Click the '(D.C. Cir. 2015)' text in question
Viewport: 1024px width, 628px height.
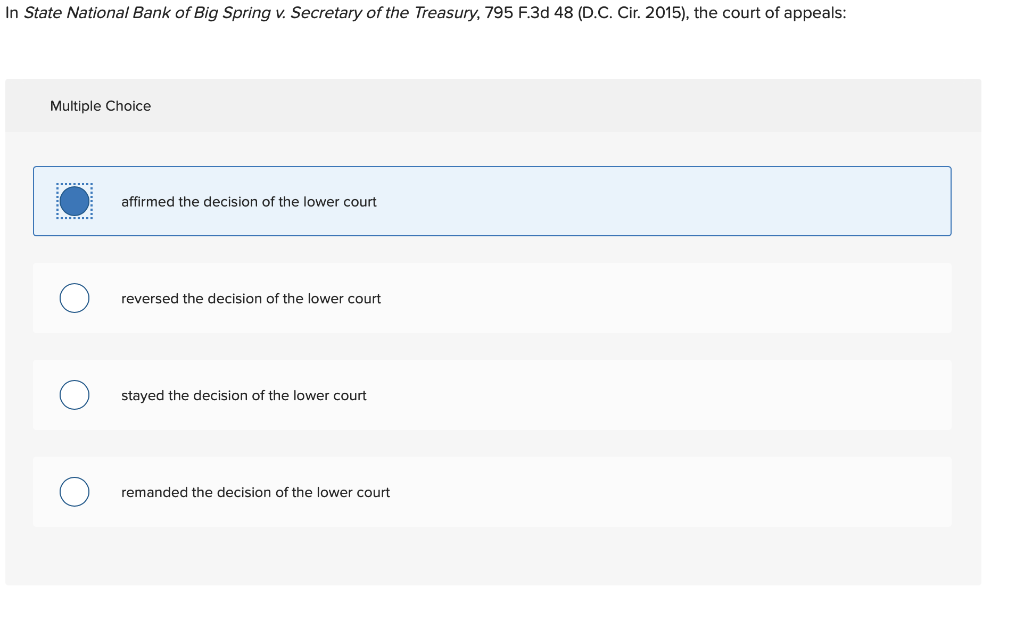pos(632,14)
